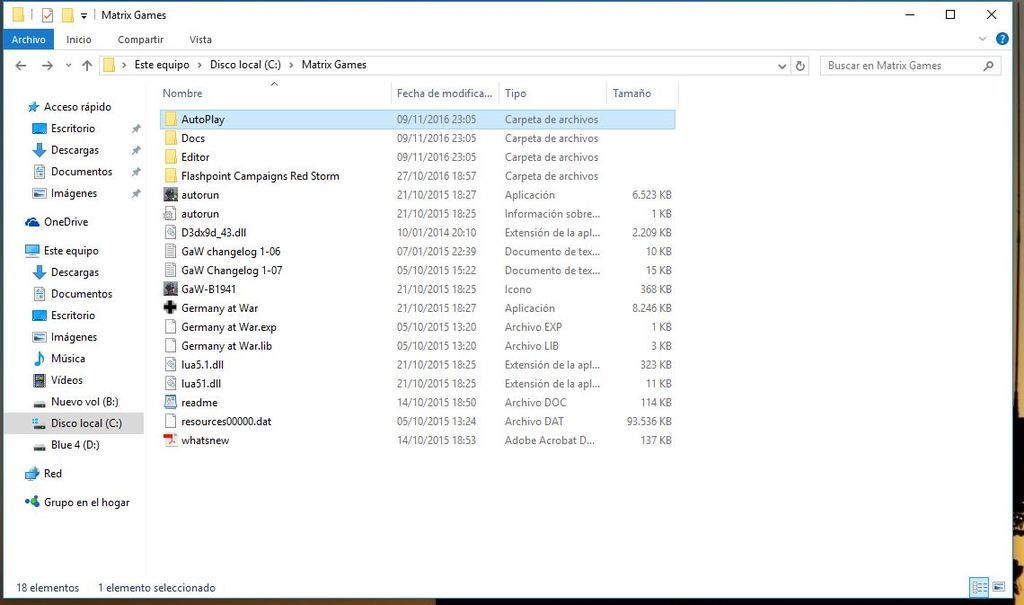The width and height of the screenshot is (1024, 605).
Task: Click the GaW-B1941 icon file
Action: [170, 289]
